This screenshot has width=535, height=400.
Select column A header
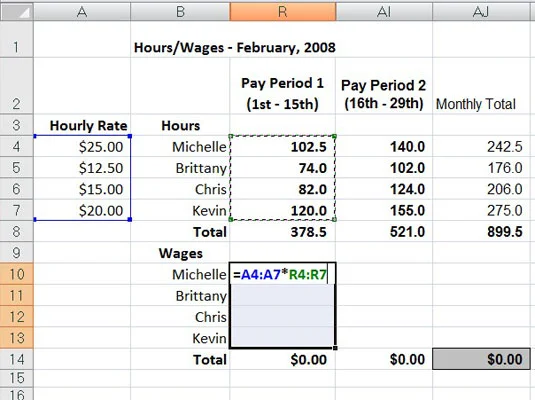pos(82,12)
